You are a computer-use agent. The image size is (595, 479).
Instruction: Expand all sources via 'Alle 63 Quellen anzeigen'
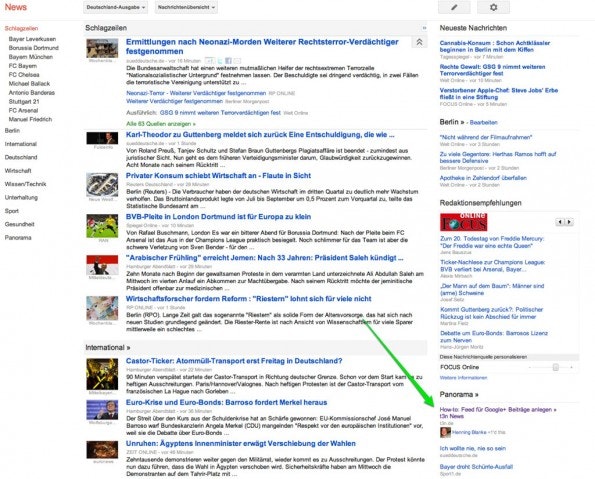(161, 124)
